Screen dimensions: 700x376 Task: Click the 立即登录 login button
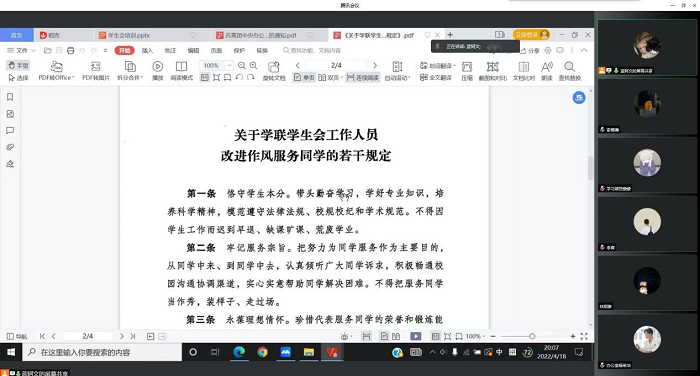coord(531,34)
